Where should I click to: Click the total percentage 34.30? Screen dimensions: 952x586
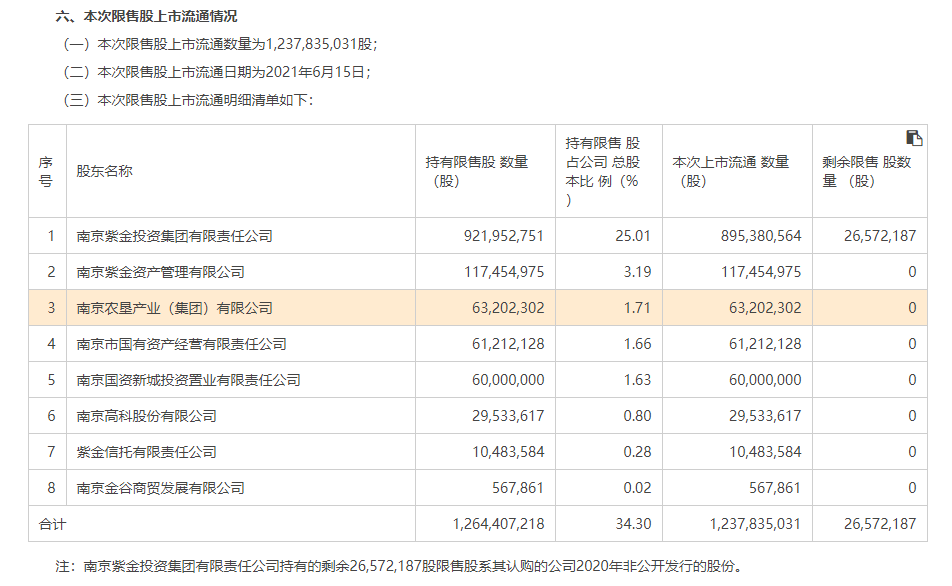point(633,523)
